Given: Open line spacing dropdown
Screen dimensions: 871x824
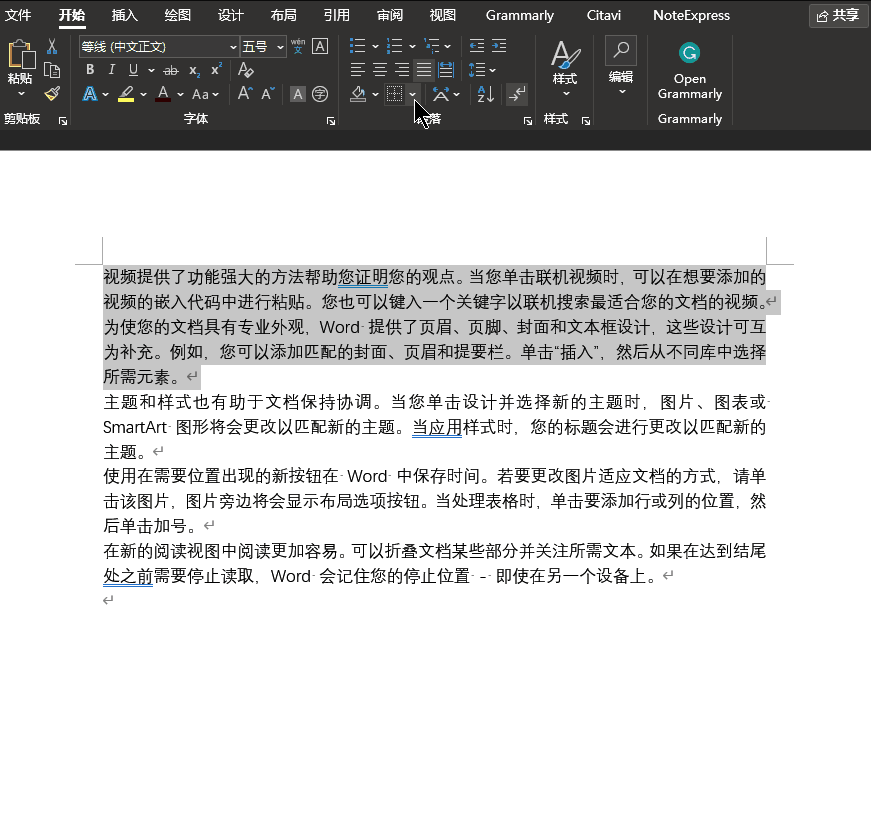Looking at the screenshot, I should [x=482, y=70].
